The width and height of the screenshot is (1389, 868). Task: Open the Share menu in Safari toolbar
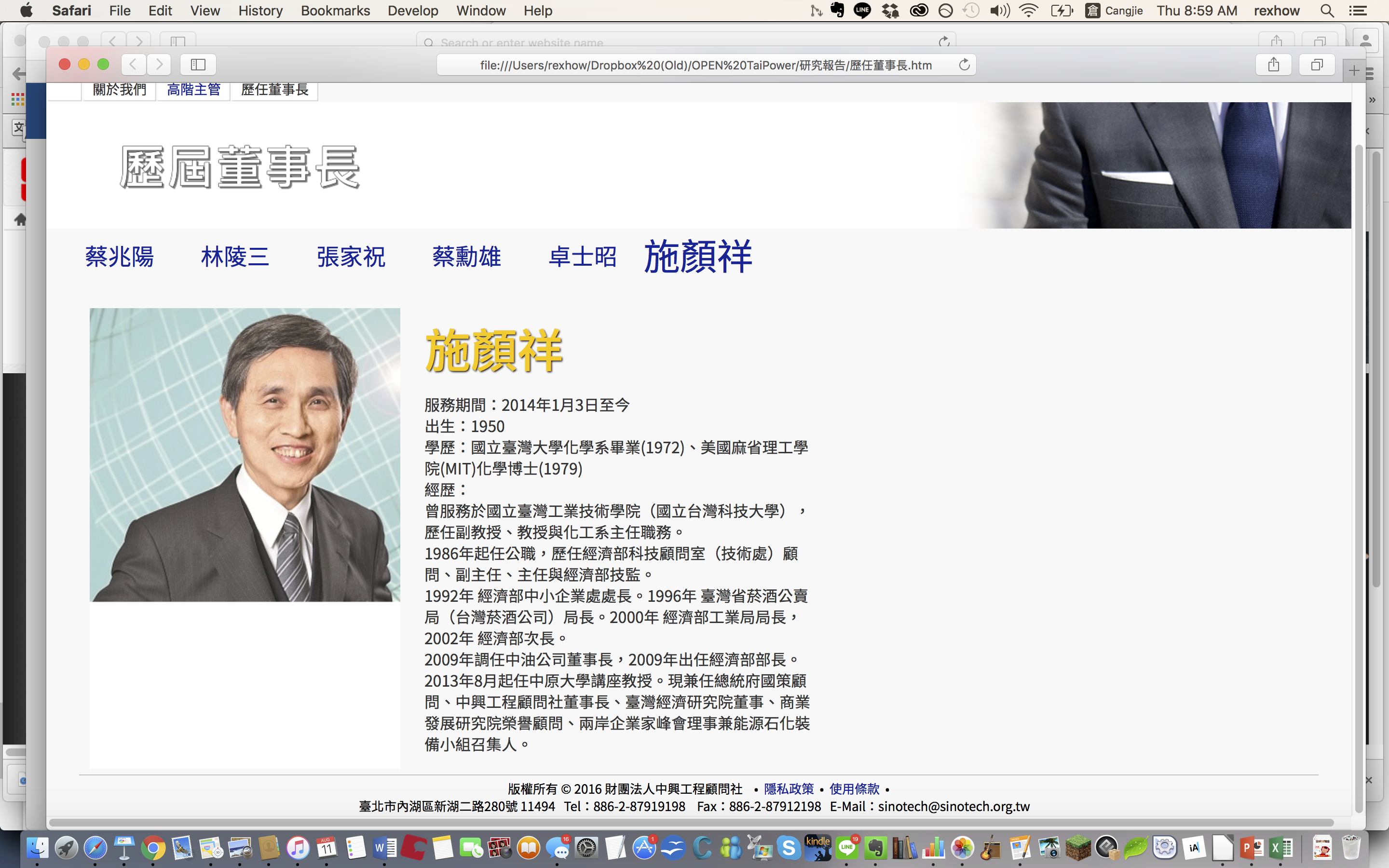click(x=1274, y=64)
